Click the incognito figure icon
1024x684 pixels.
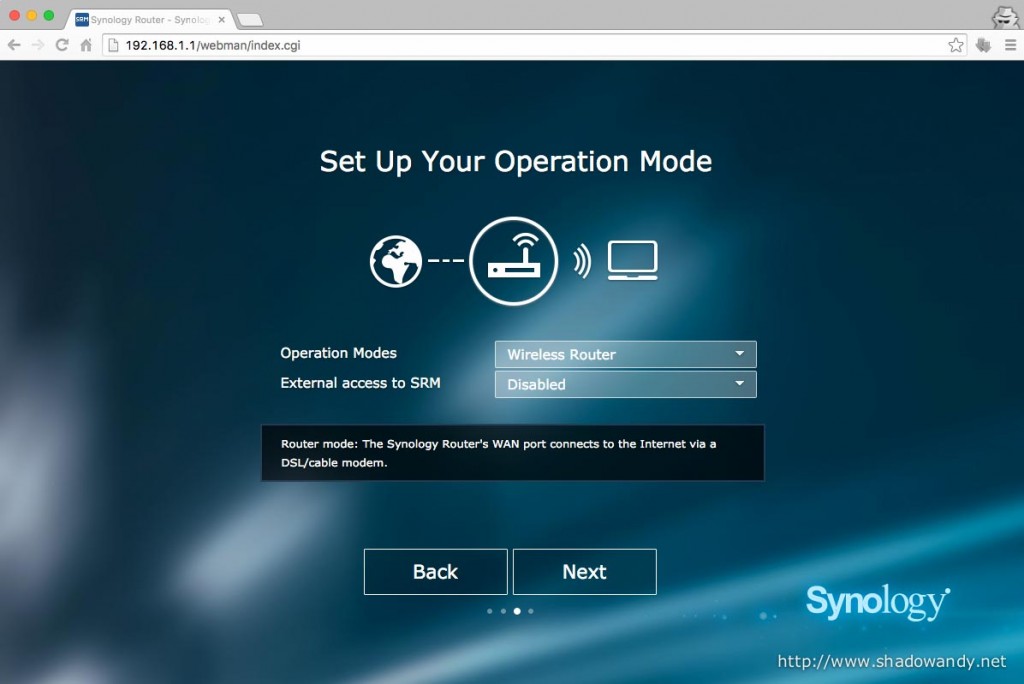click(1004, 16)
